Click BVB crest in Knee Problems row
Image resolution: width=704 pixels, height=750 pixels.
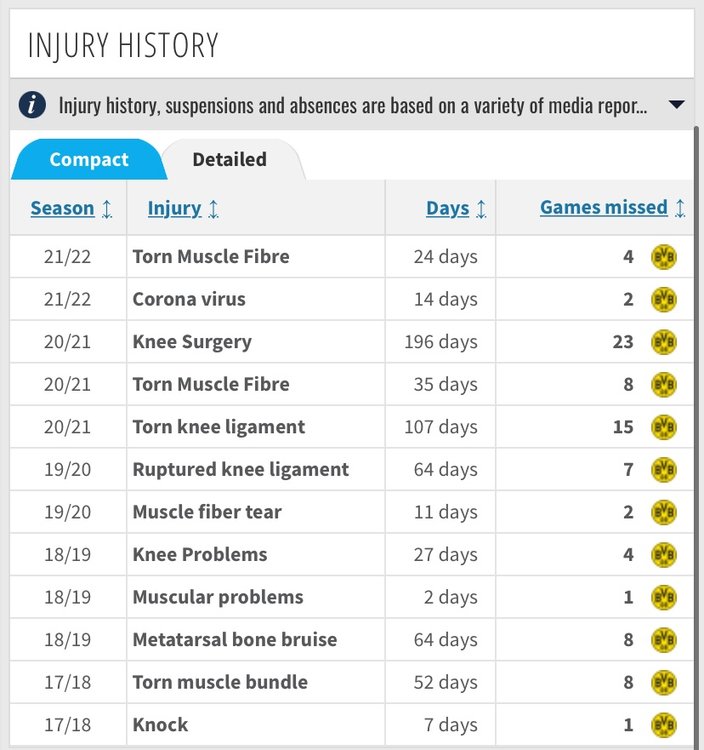(x=664, y=555)
